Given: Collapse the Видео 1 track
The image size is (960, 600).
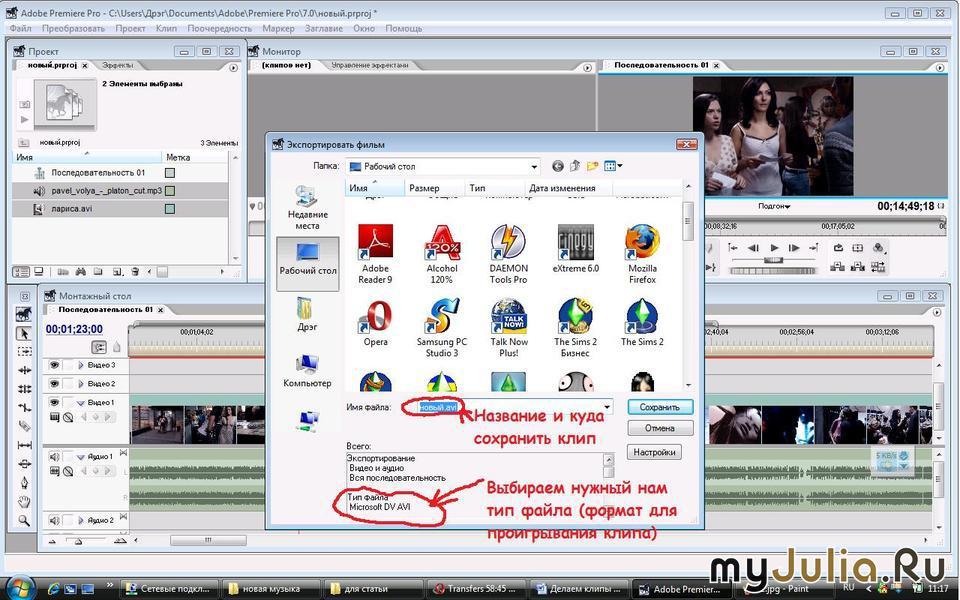Looking at the screenshot, I should point(80,402).
